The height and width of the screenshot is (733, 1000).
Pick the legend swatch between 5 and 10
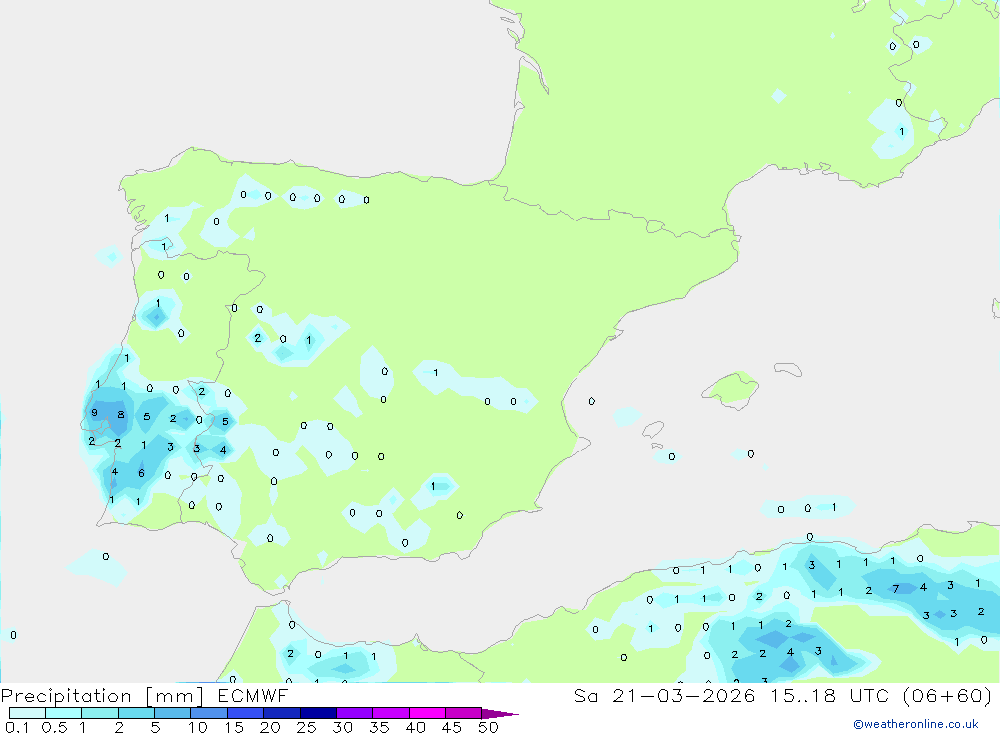(x=172, y=713)
